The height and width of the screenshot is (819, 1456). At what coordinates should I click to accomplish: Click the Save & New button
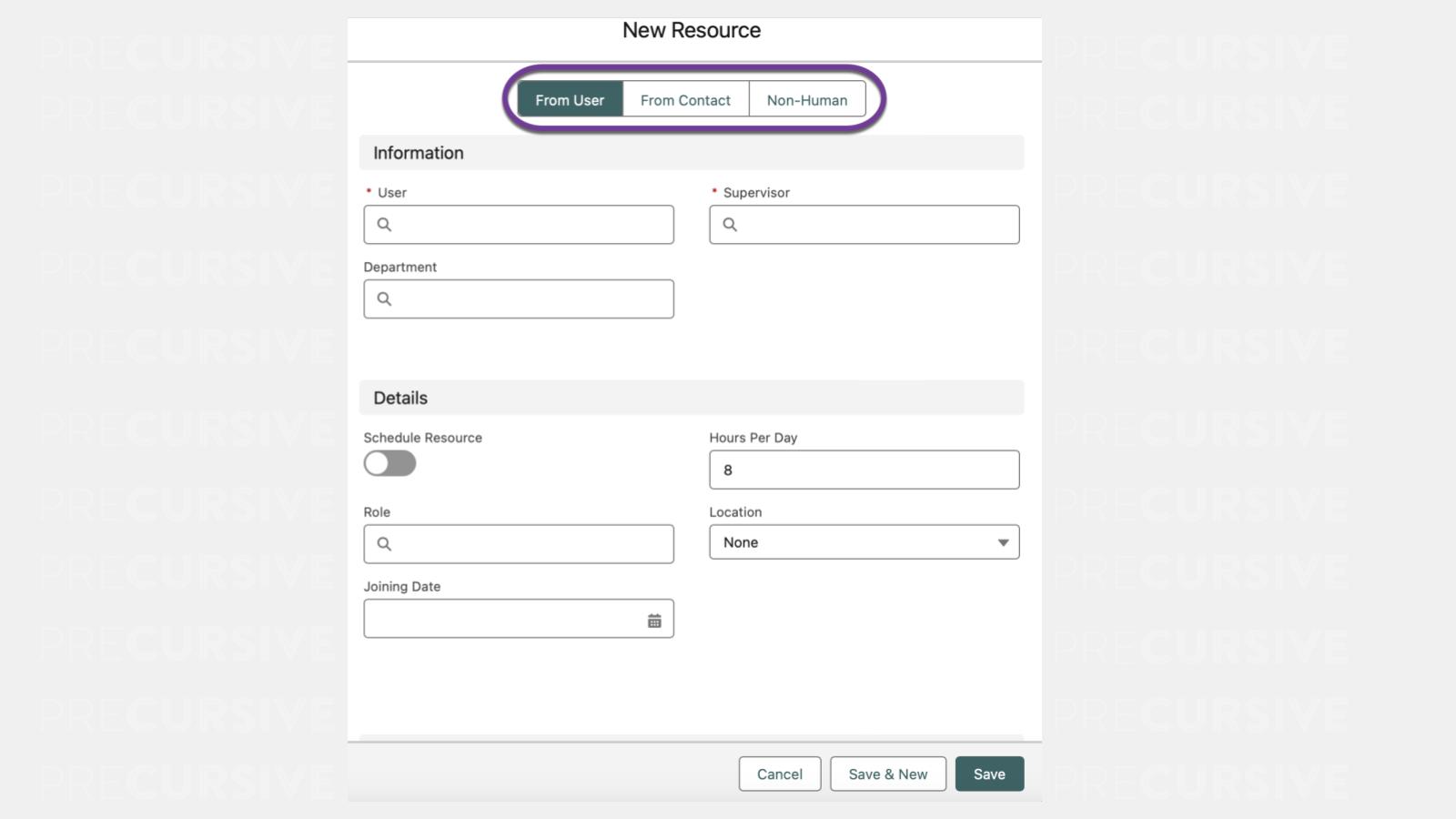tap(888, 773)
